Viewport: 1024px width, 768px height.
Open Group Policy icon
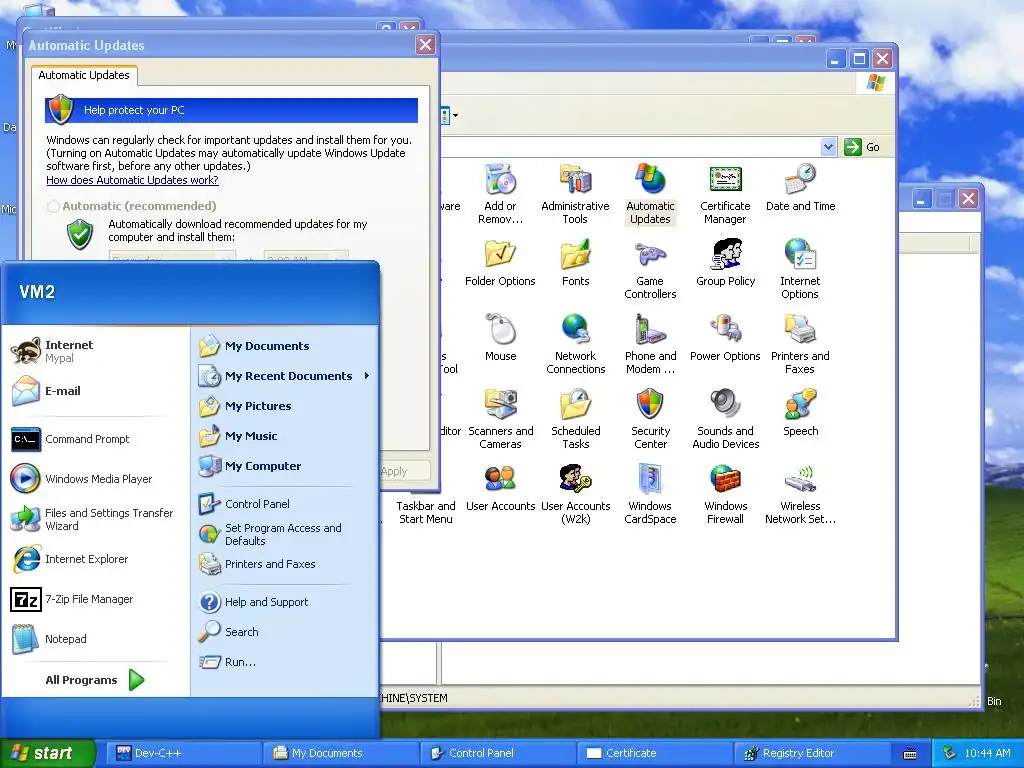[x=725, y=263]
